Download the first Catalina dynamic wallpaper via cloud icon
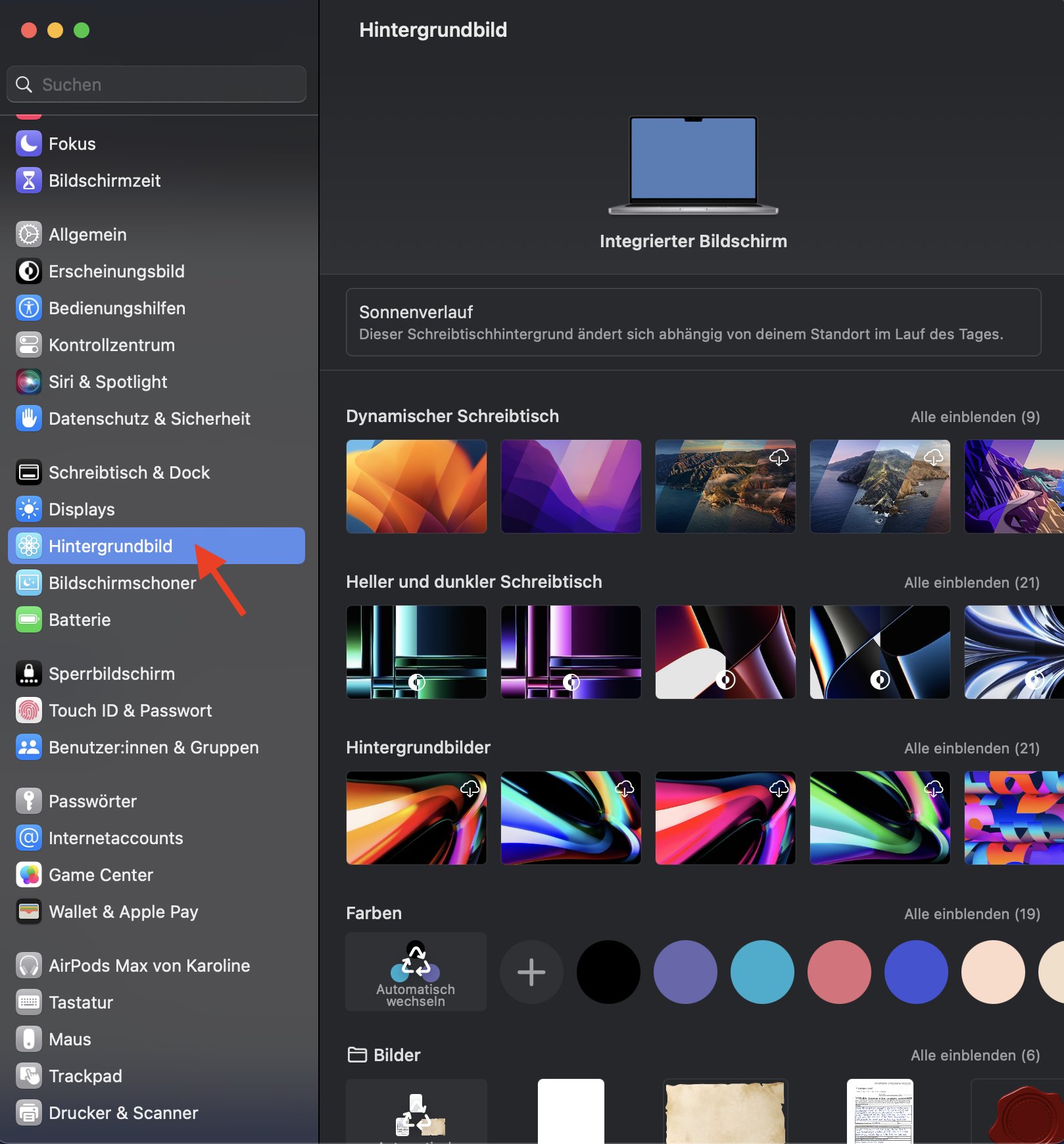Screen dimensions: 1064x1144 pyautogui.click(x=779, y=457)
